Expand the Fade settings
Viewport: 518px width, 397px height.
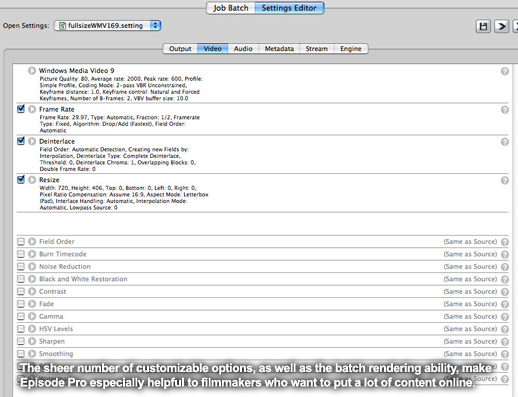point(32,304)
